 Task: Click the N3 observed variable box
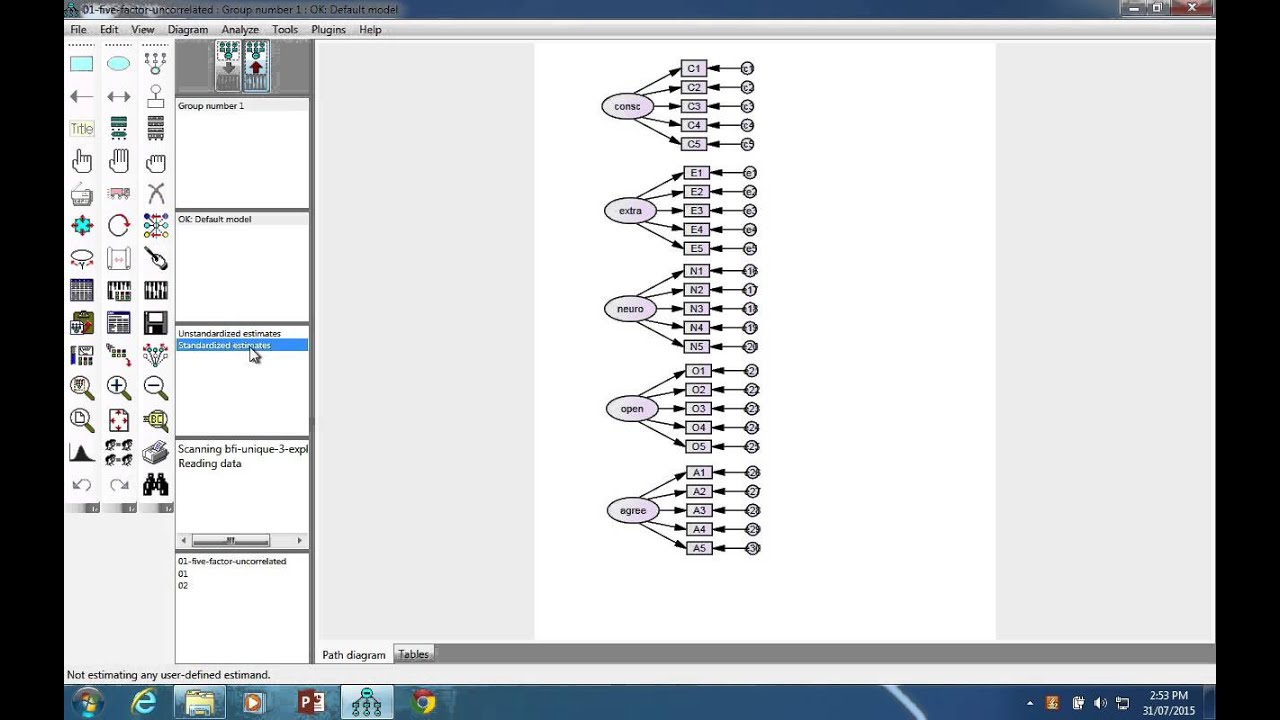tap(697, 309)
